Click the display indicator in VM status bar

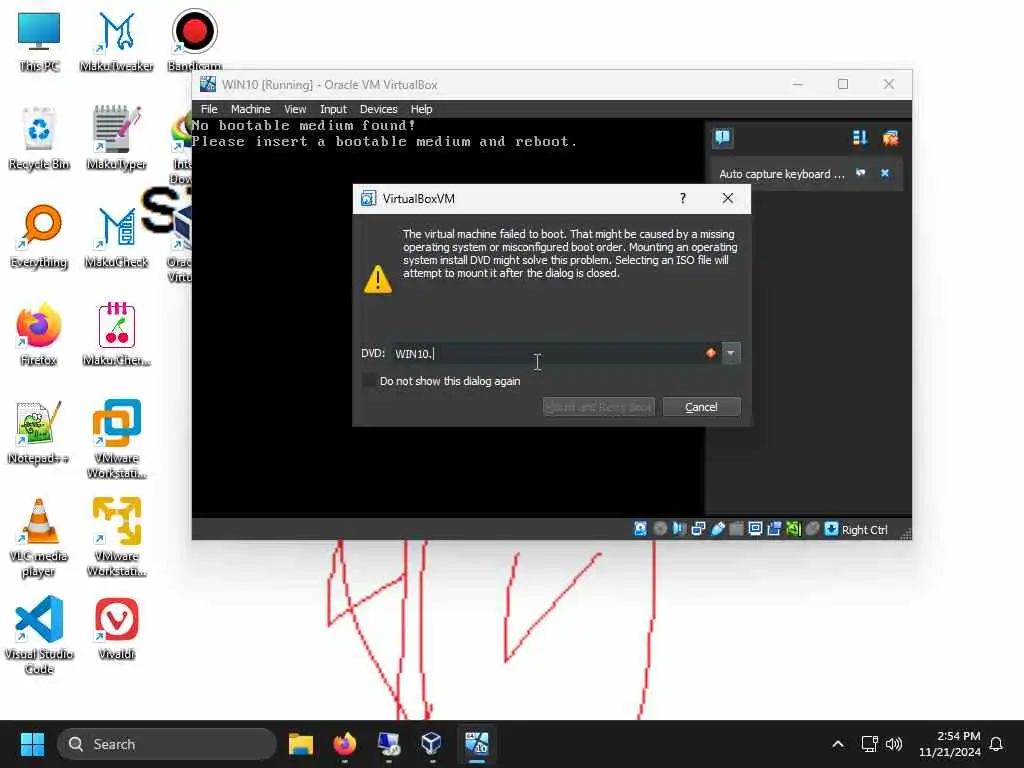(755, 529)
